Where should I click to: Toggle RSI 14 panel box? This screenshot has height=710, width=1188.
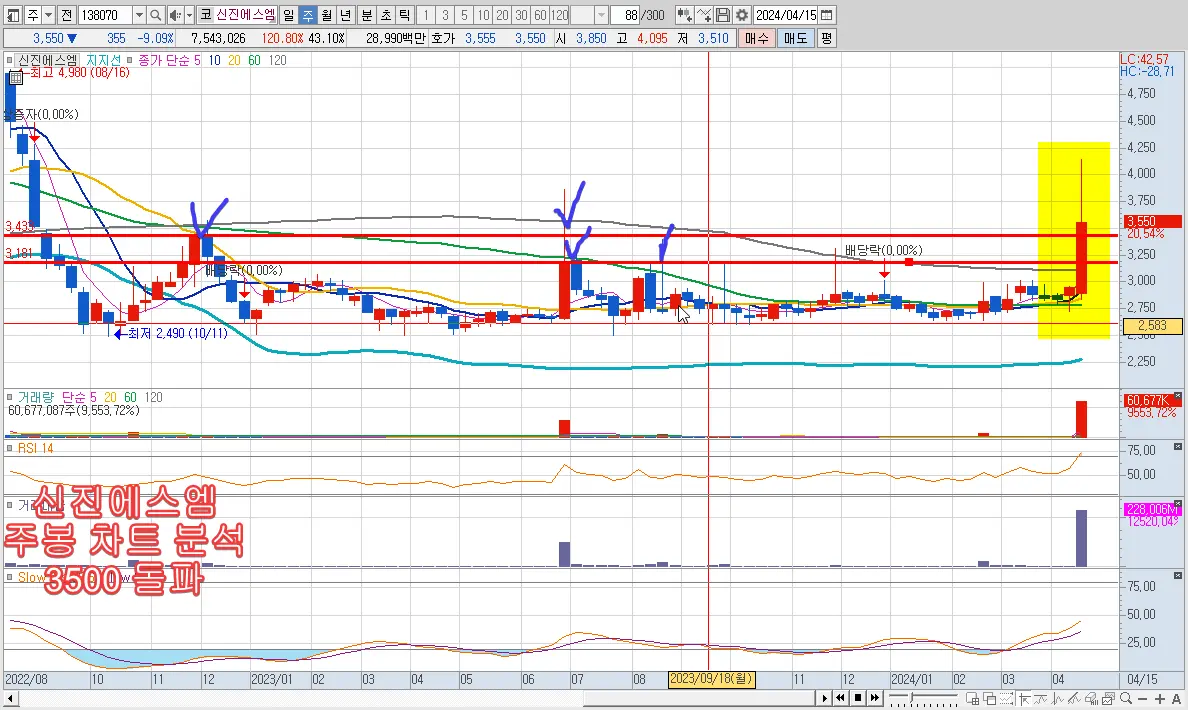coord(9,448)
